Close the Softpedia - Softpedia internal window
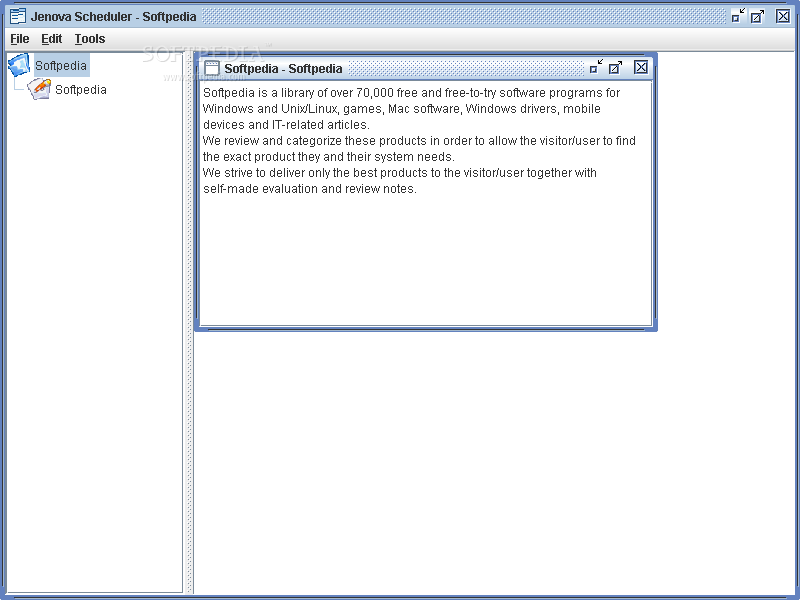 (x=641, y=67)
